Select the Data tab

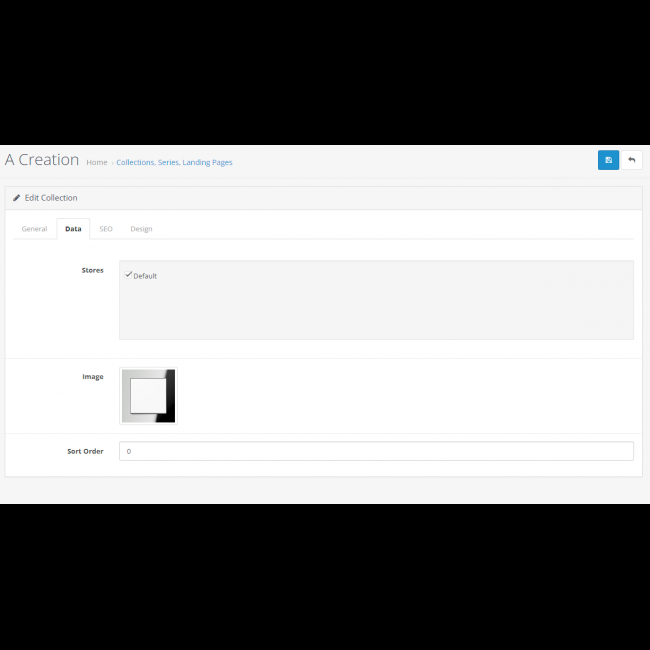(73, 229)
